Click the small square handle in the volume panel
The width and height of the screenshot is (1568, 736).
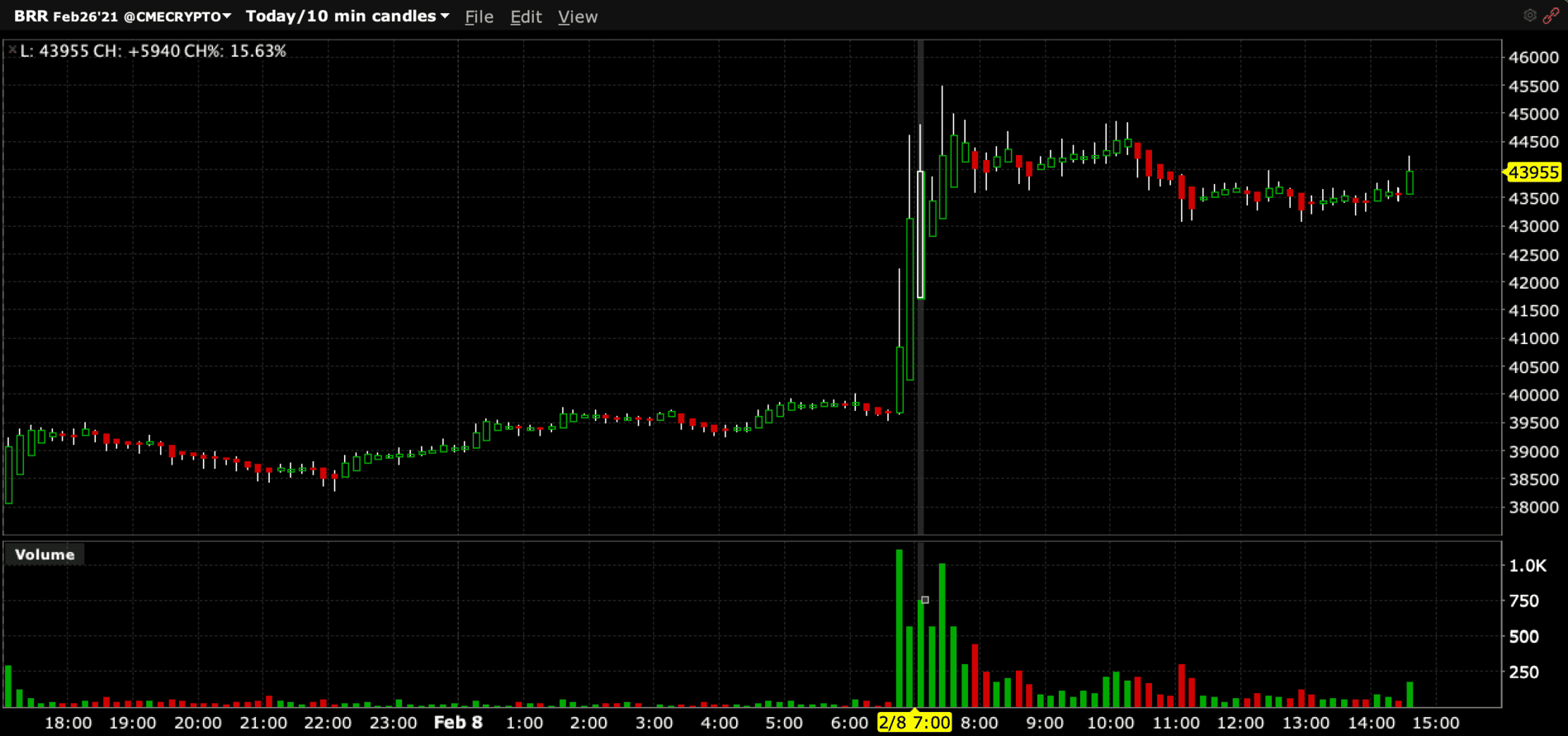pos(925,600)
